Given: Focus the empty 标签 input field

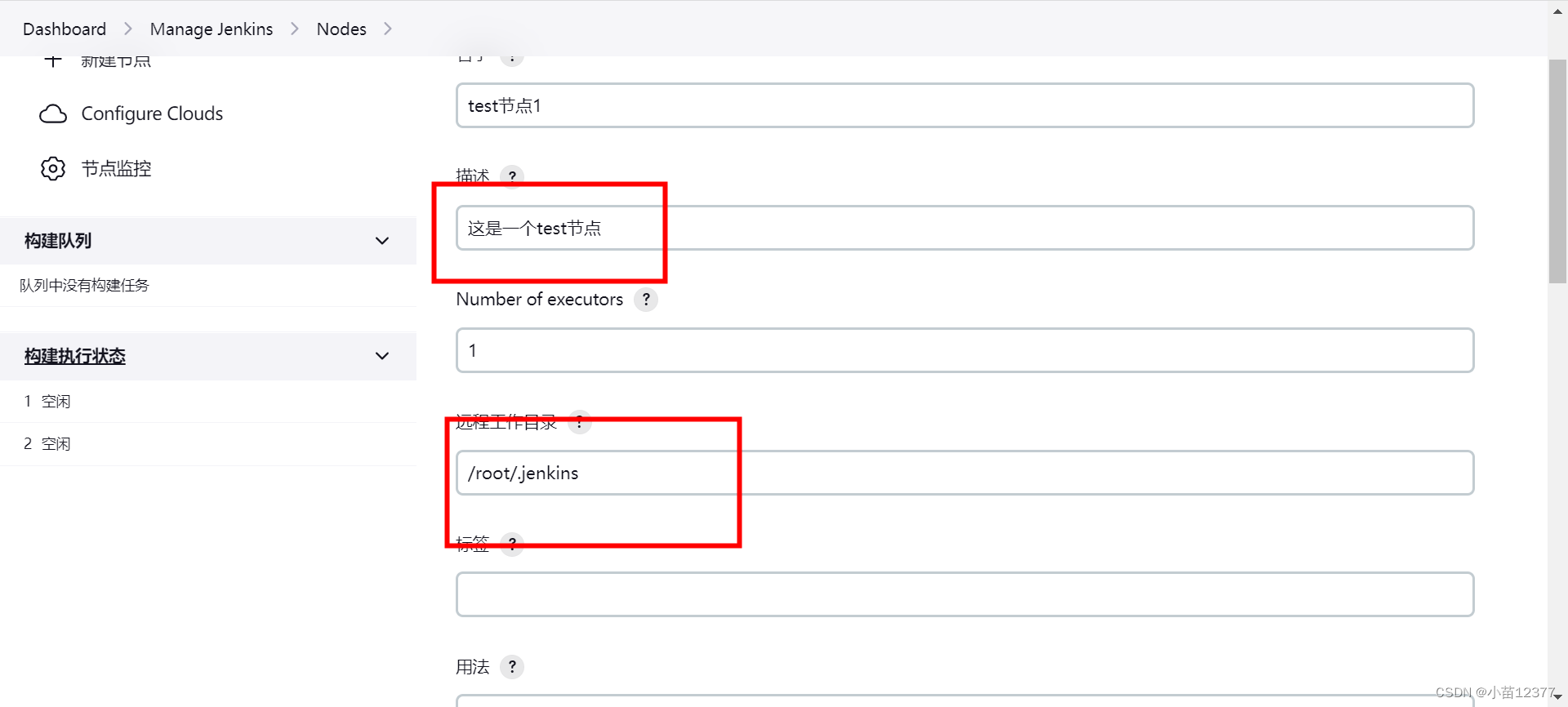Looking at the screenshot, I should click(x=964, y=594).
